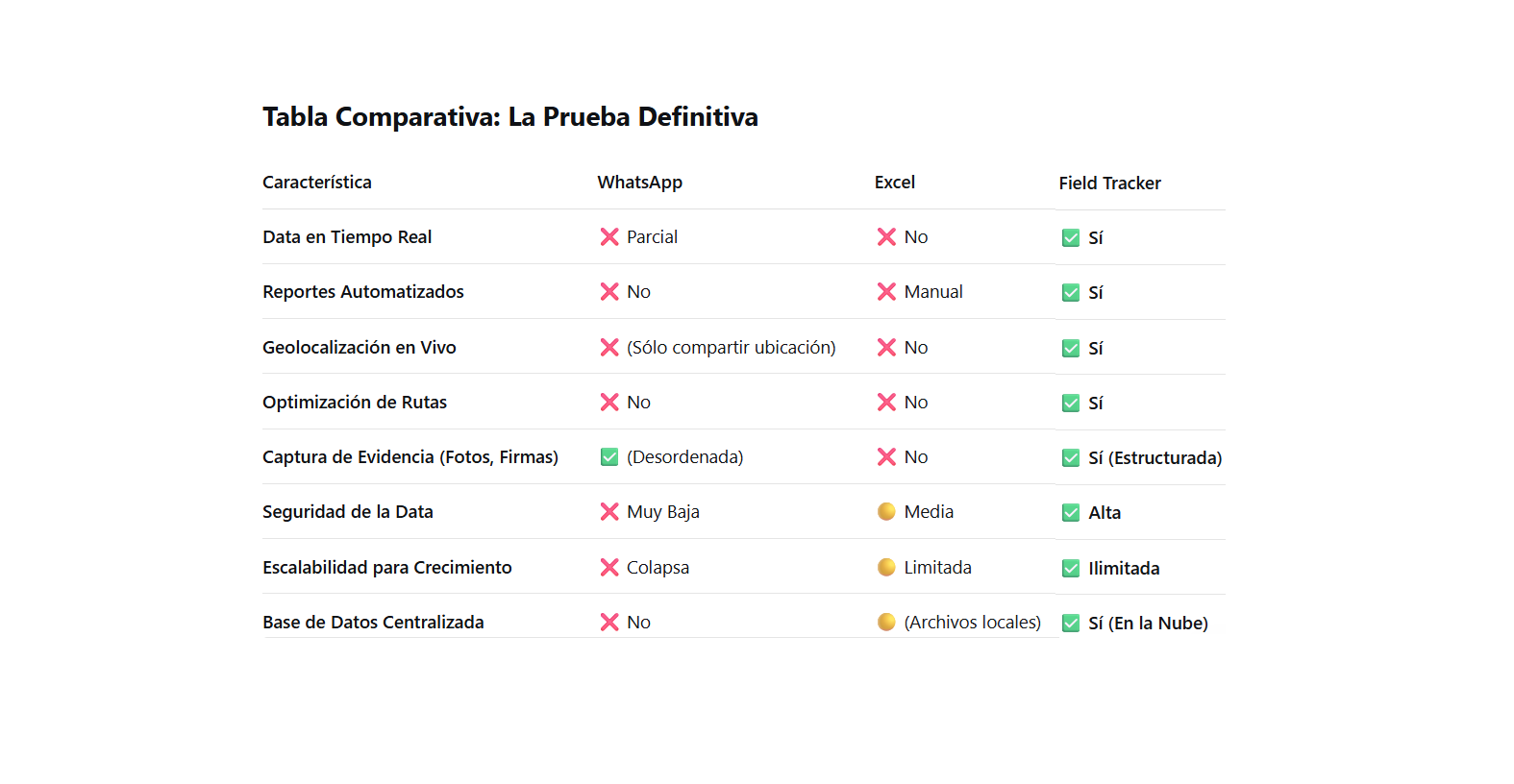This screenshot has width=1514, height=784.
Task: Click the yellow circle beside Media
Action: (x=886, y=512)
